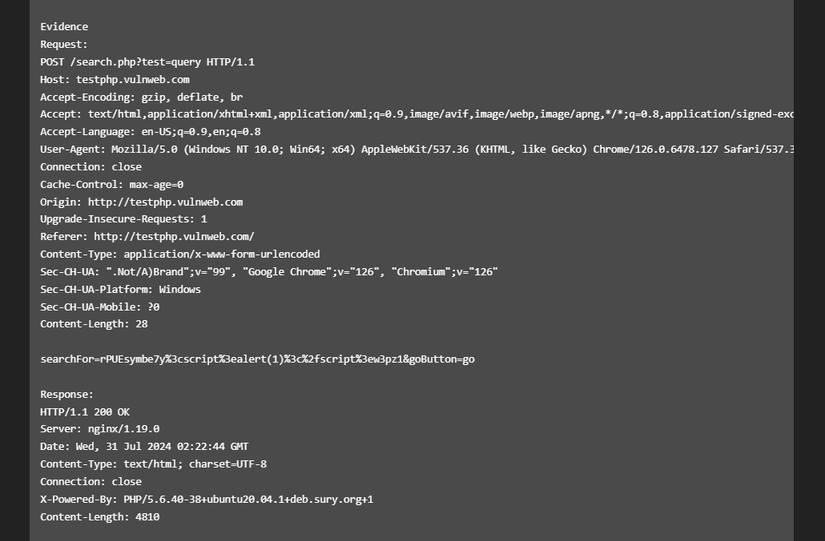Click the Request: label
This screenshot has height=541, width=825.
coord(64,44)
